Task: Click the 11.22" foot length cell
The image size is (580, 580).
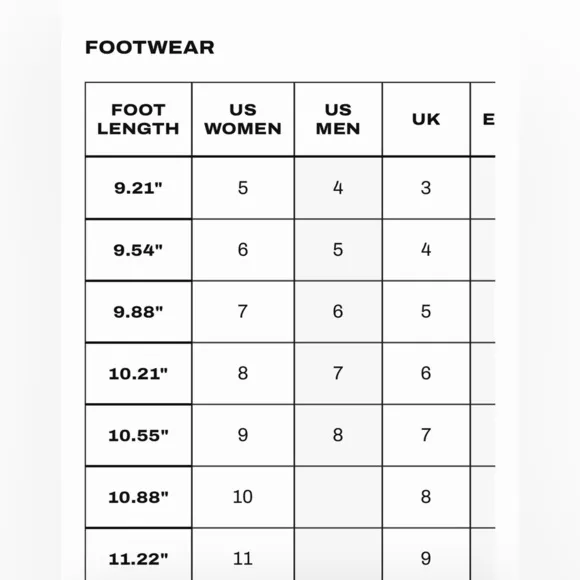Action: [x=138, y=554]
